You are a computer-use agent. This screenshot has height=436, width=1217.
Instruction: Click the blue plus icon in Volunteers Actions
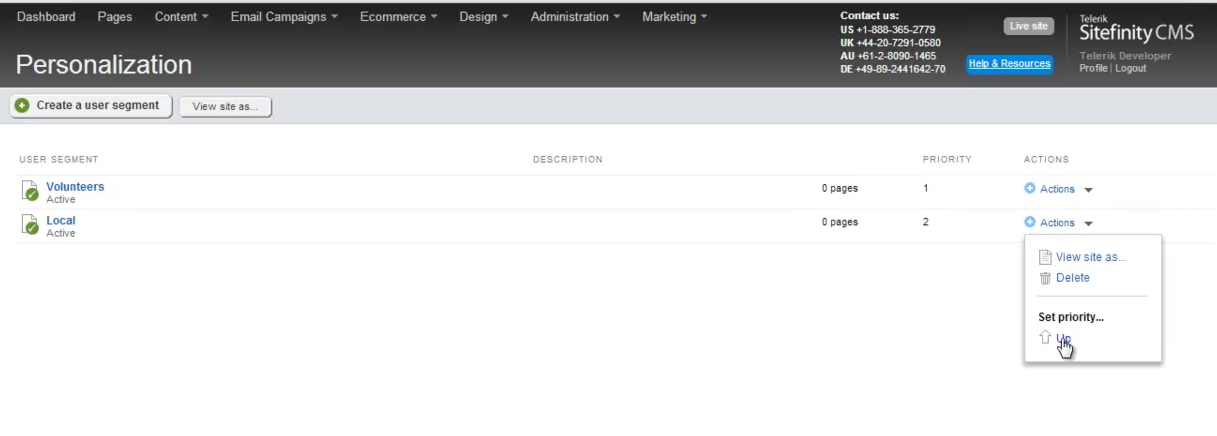1030,189
